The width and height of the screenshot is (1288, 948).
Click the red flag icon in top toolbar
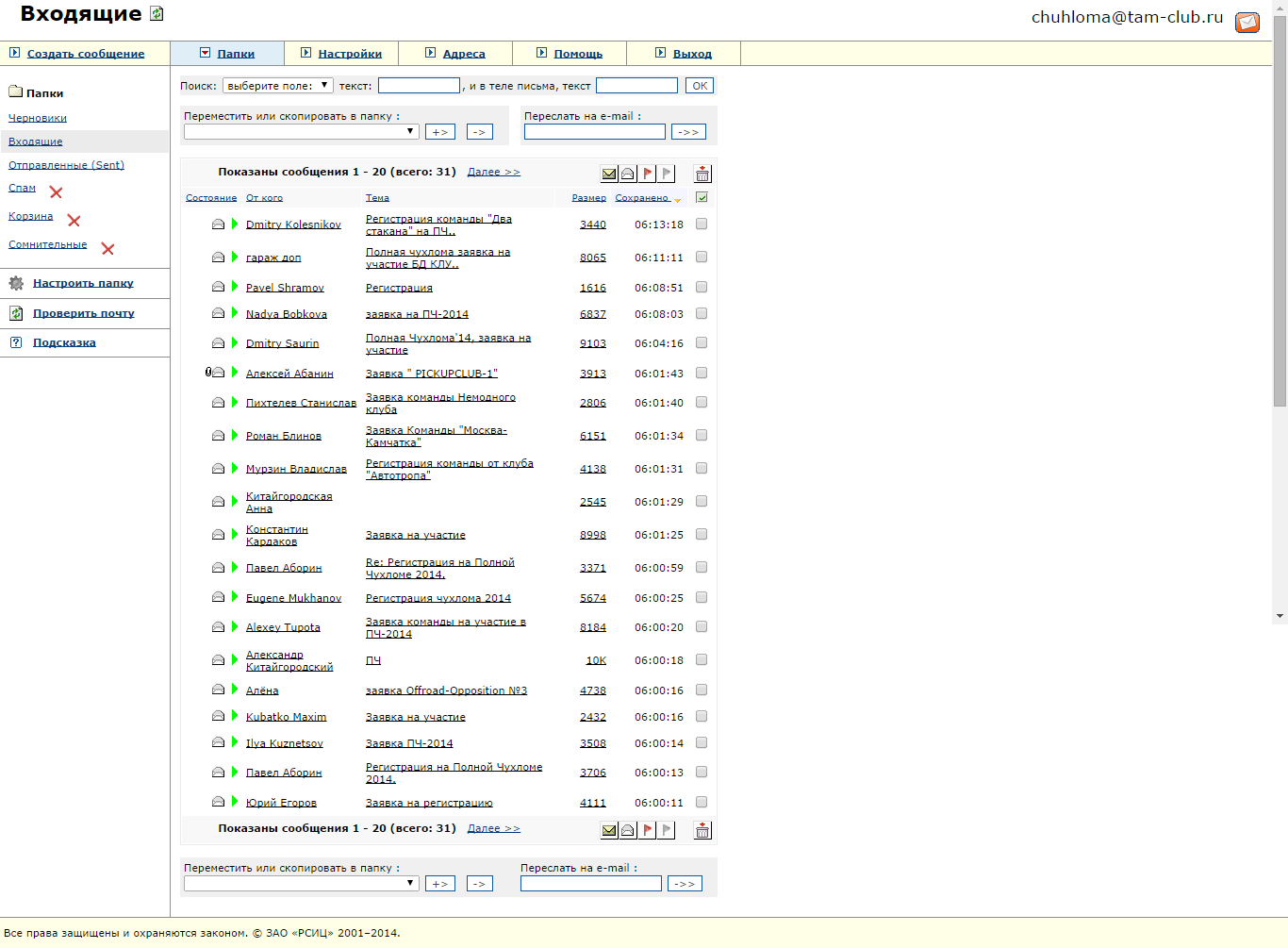tap(648, 174)
